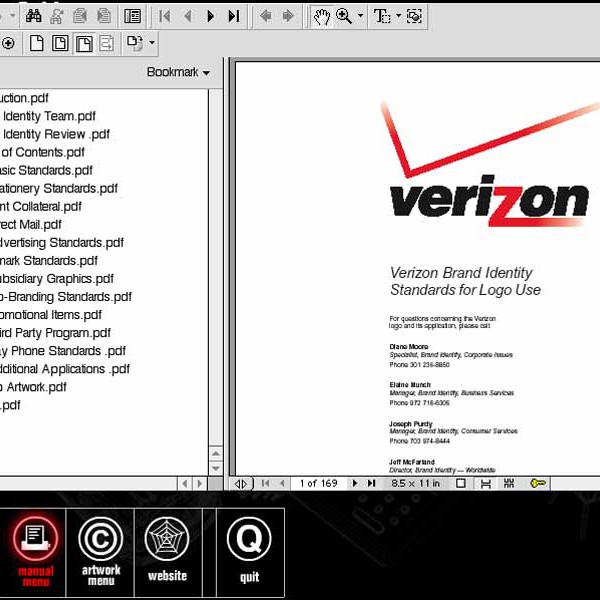
Task: Expand the Zoom tool dropdown arrow
Action: click(x=359, y=17)
